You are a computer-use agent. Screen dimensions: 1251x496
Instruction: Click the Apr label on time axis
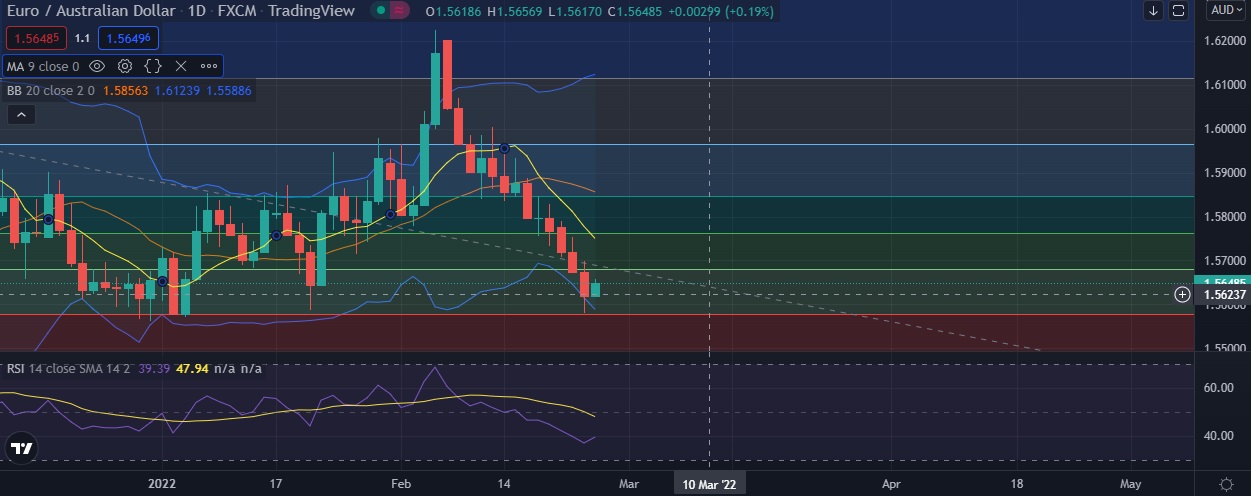tap(891, 483)
